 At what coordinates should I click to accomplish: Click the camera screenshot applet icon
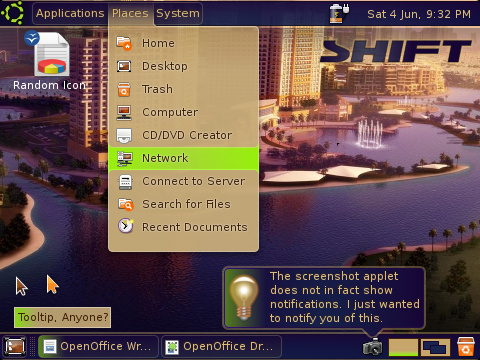372,347
